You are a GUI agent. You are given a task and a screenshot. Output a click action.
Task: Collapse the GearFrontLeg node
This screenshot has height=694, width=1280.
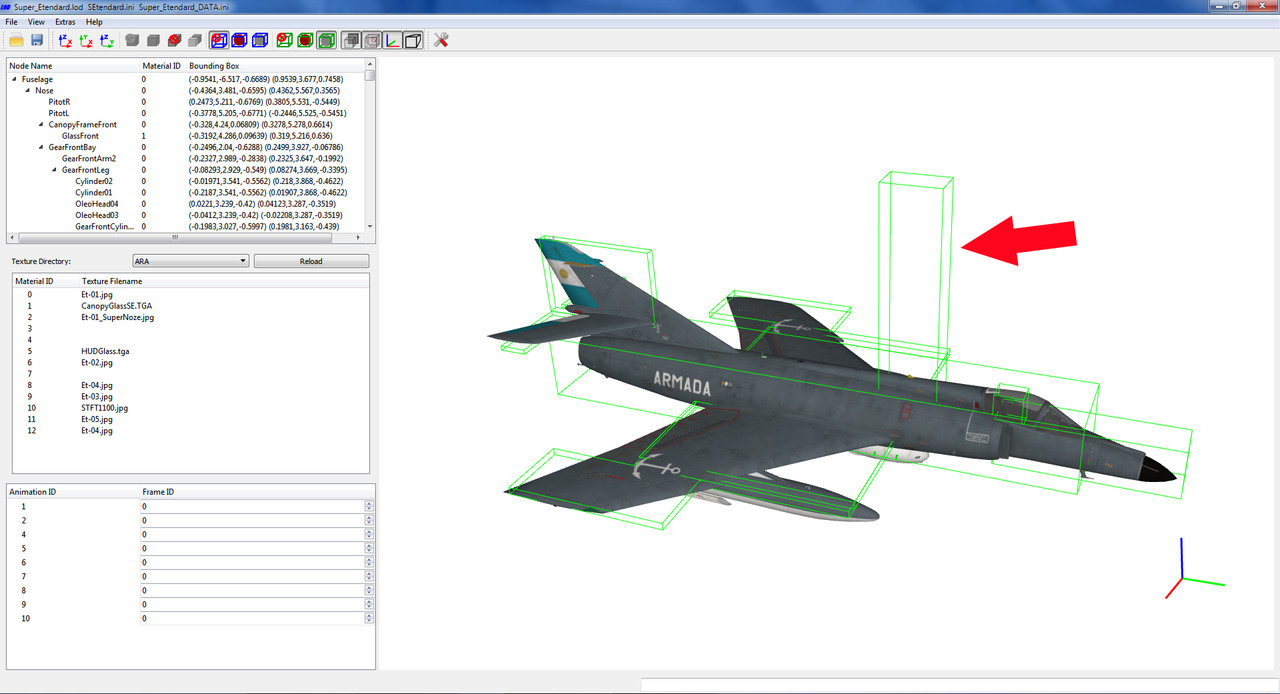[x=54, y=170]
